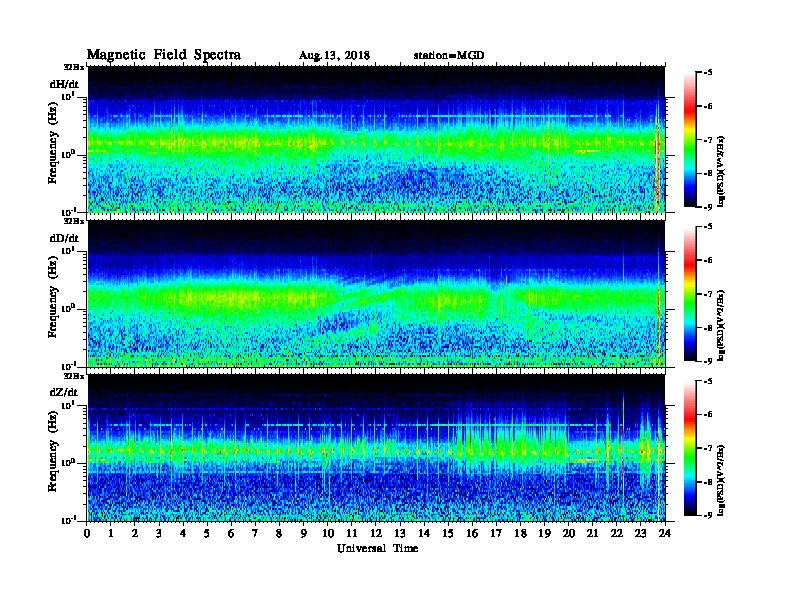This screenshot has width=792, height=612.
Task: Click hour '3' on the time axis
Action: [x=159, y=533]
